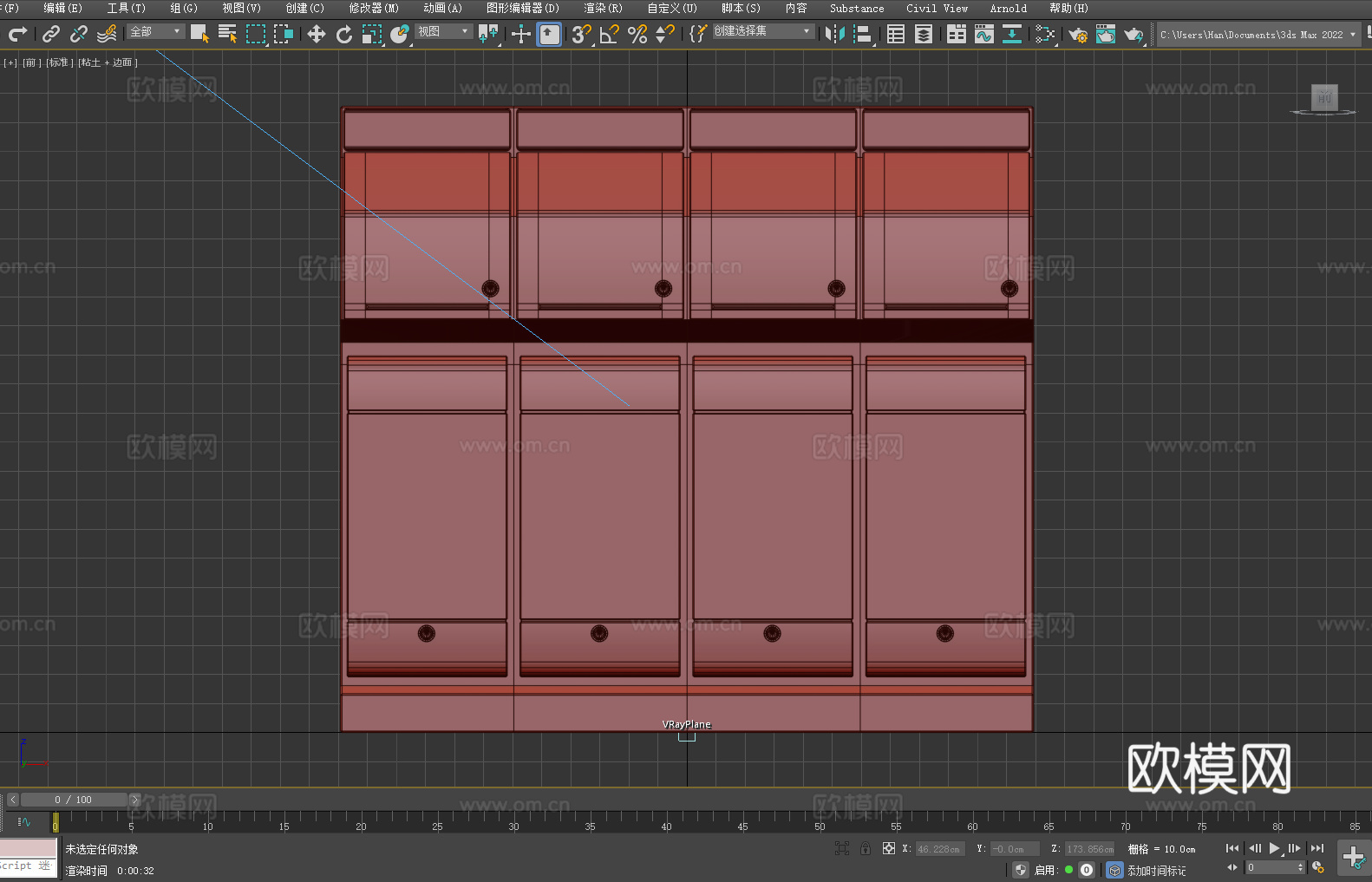Image resolution: width=1372 pixels, height=882 pixels.
Task: Toggle Spinner Snap icon
Action: click(x=664, y=34)
